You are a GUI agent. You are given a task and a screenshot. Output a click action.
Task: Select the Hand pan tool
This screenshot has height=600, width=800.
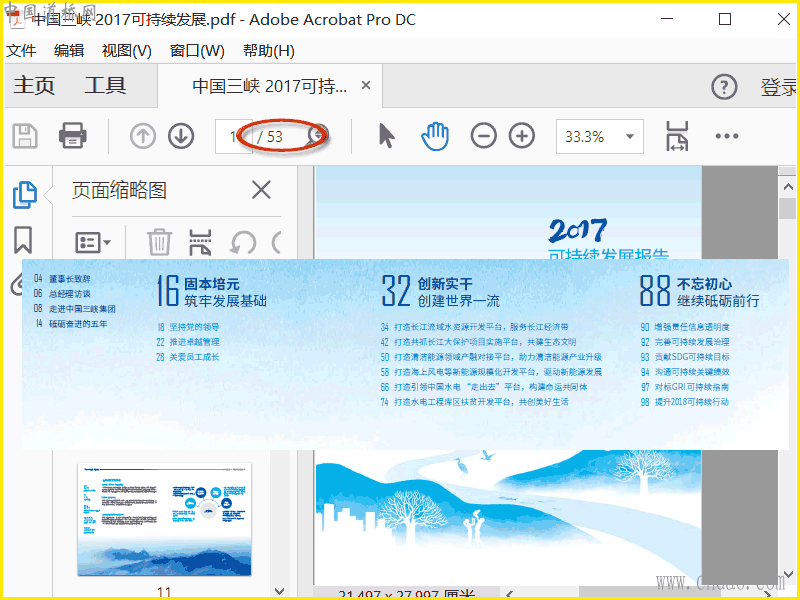pos(435,136)
